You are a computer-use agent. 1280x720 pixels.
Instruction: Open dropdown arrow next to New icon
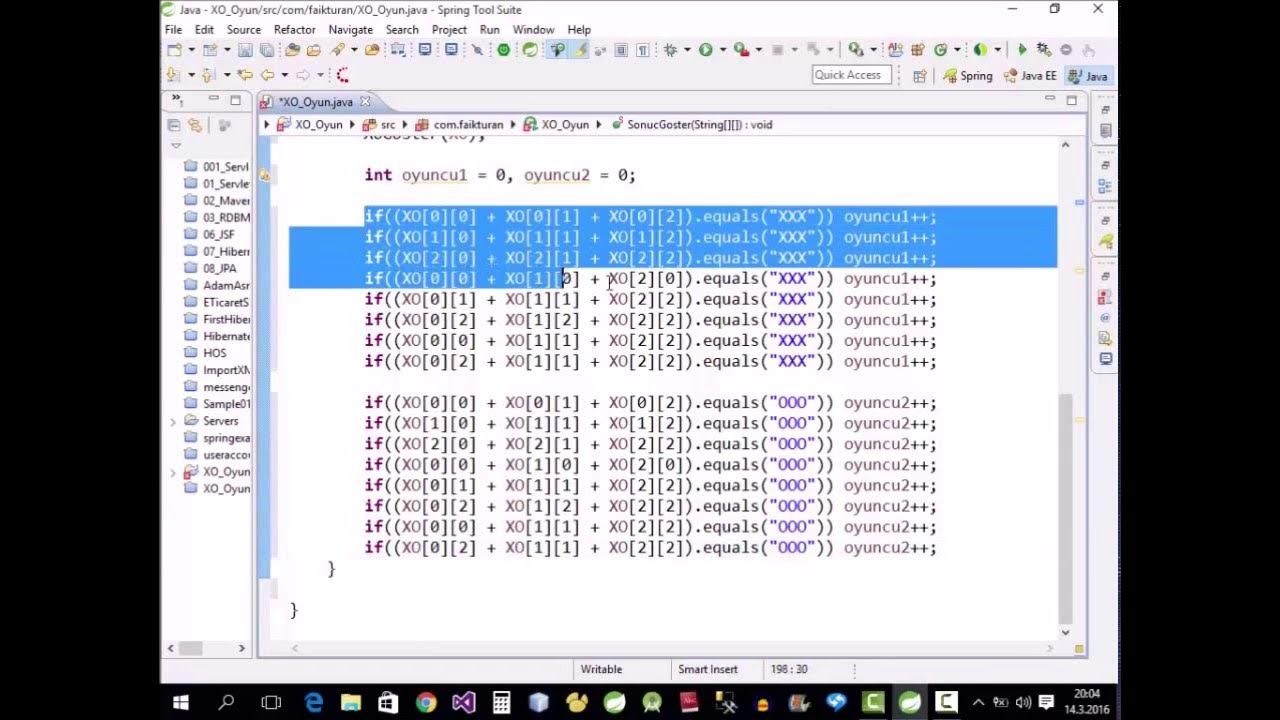click(192, 50)
